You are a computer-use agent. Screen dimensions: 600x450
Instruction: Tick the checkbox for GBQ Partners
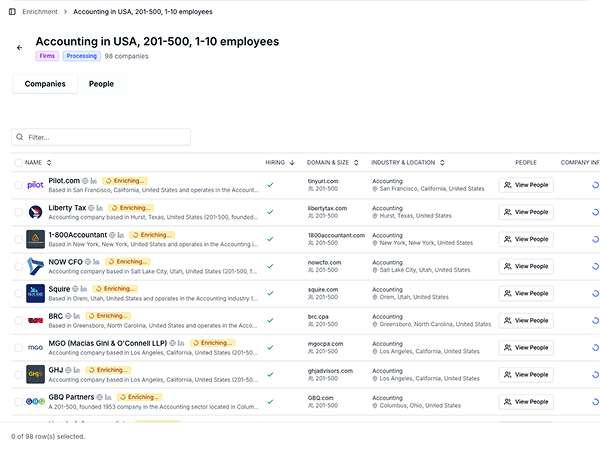pyautogui.click(x=18, y=402)
